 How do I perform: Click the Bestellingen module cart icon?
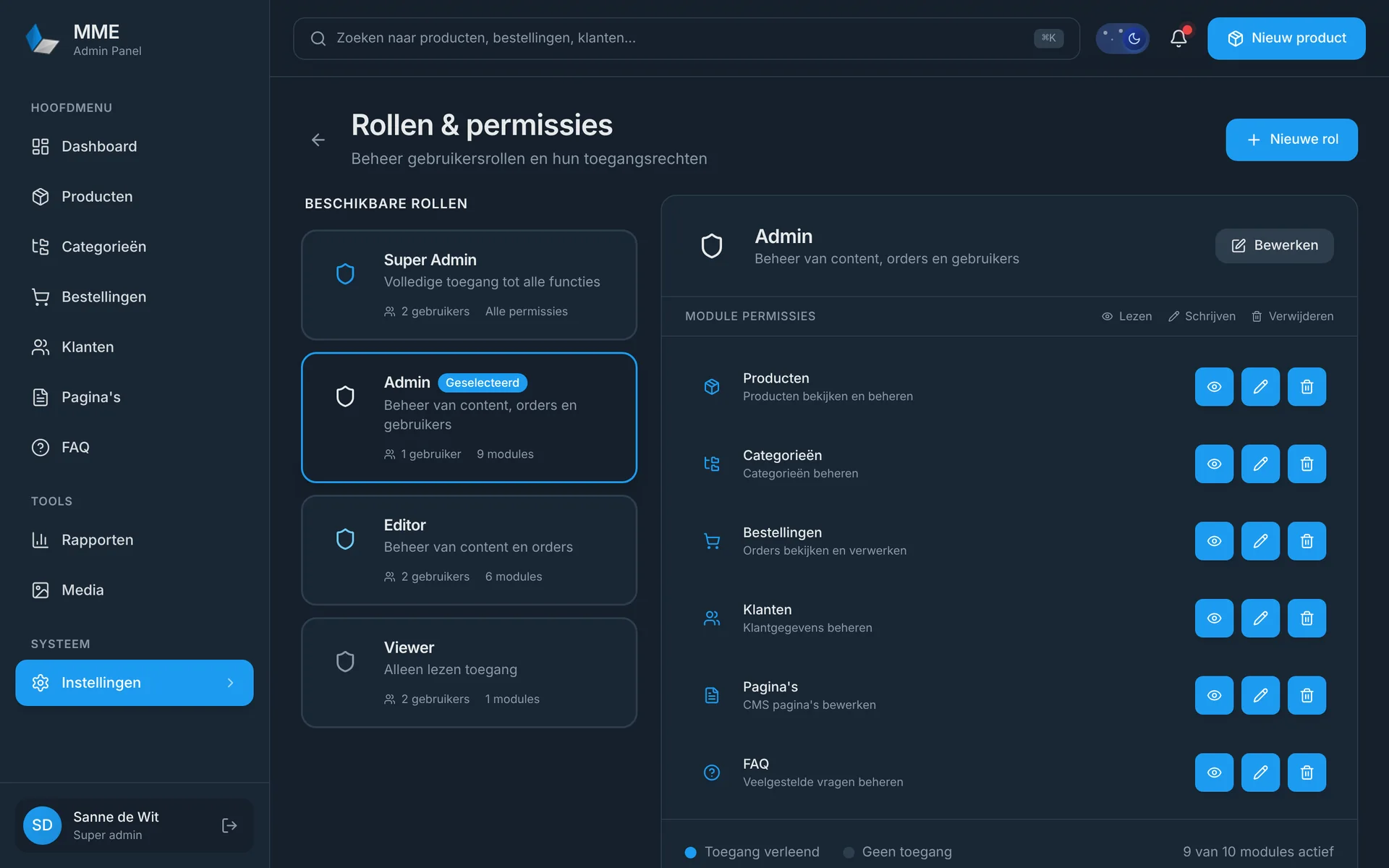[712, 541]
